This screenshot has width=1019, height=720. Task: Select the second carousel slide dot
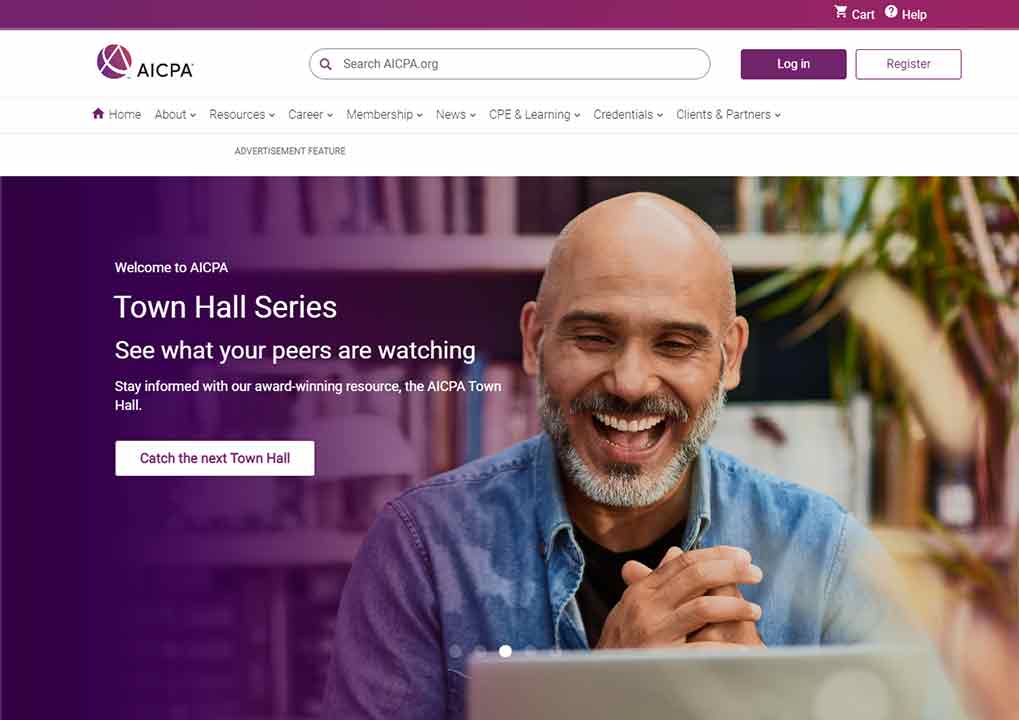tap(480, 650)
